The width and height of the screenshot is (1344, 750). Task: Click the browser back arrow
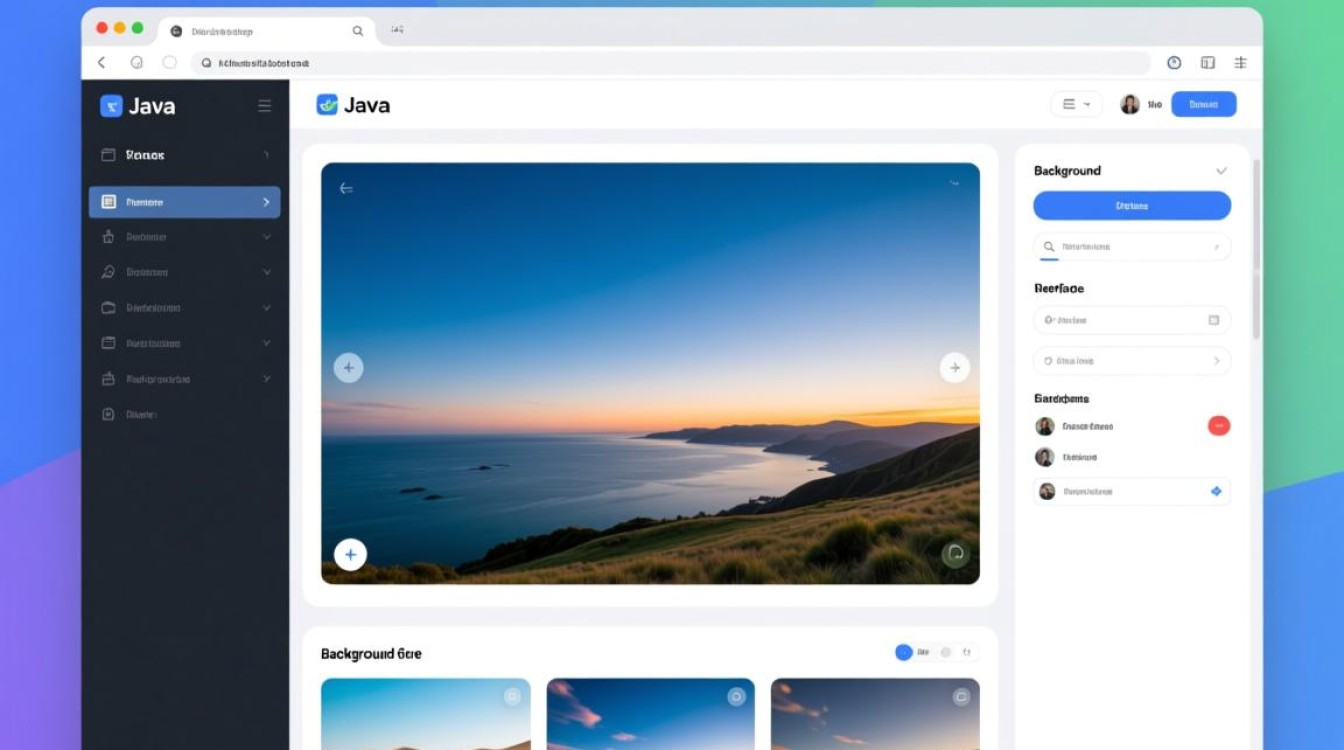[x=101, y=62]
